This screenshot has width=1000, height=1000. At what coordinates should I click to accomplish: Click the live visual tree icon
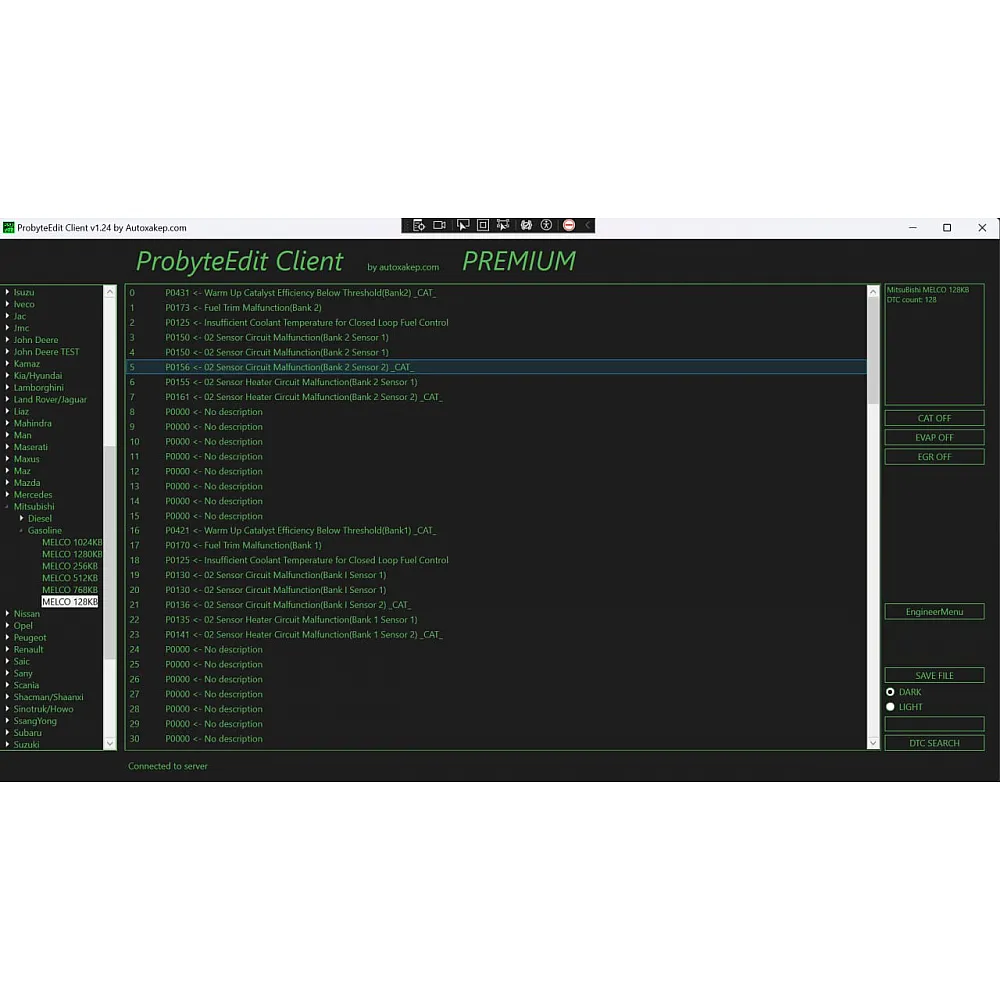click(418, 226)
